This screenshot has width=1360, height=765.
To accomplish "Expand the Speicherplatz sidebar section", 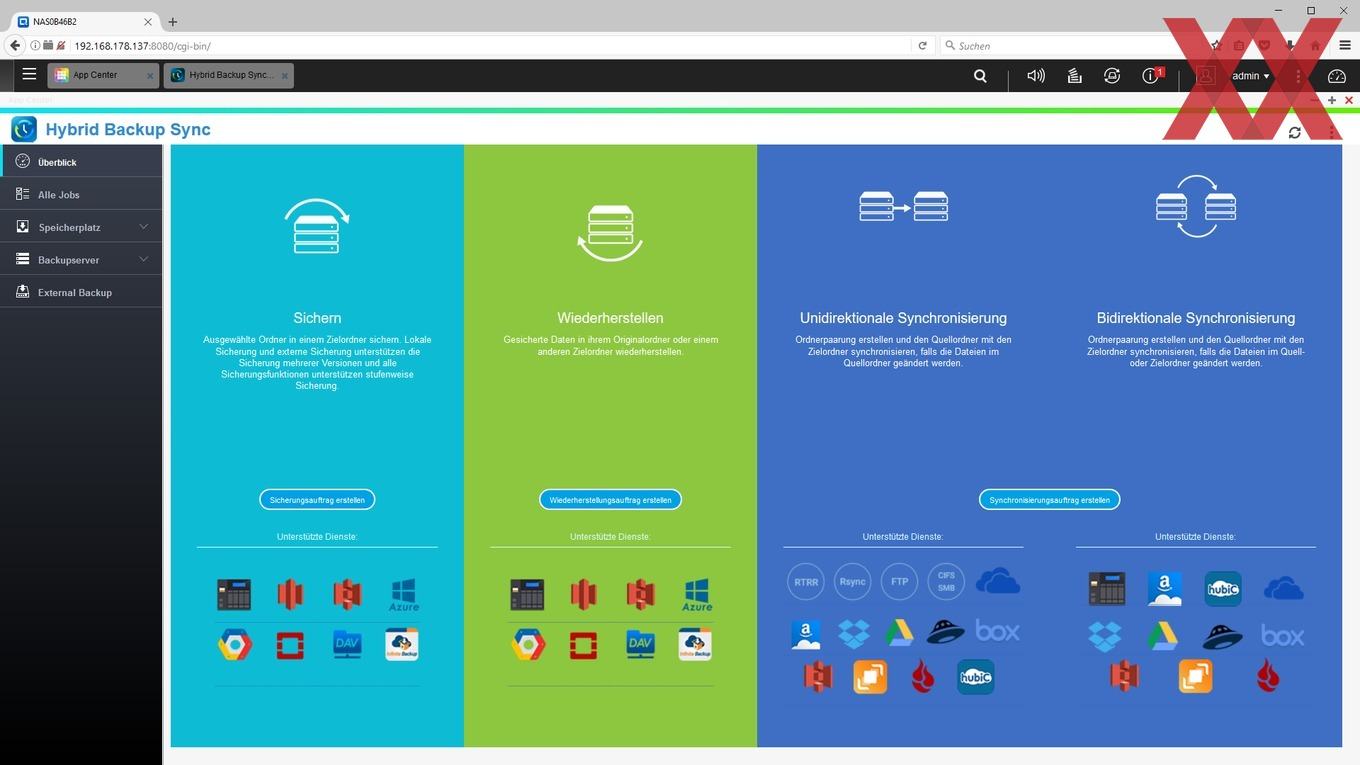I will tap(81, 227).
